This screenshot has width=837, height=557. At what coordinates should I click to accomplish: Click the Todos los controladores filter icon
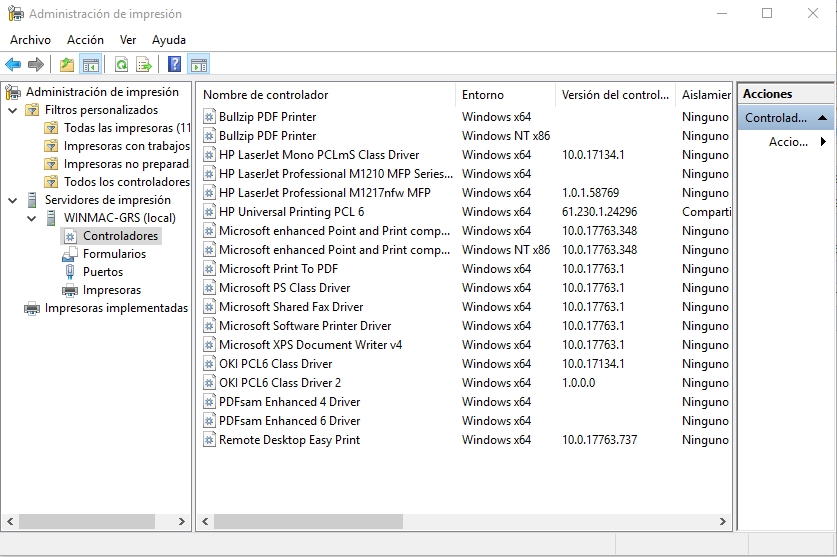51,182
